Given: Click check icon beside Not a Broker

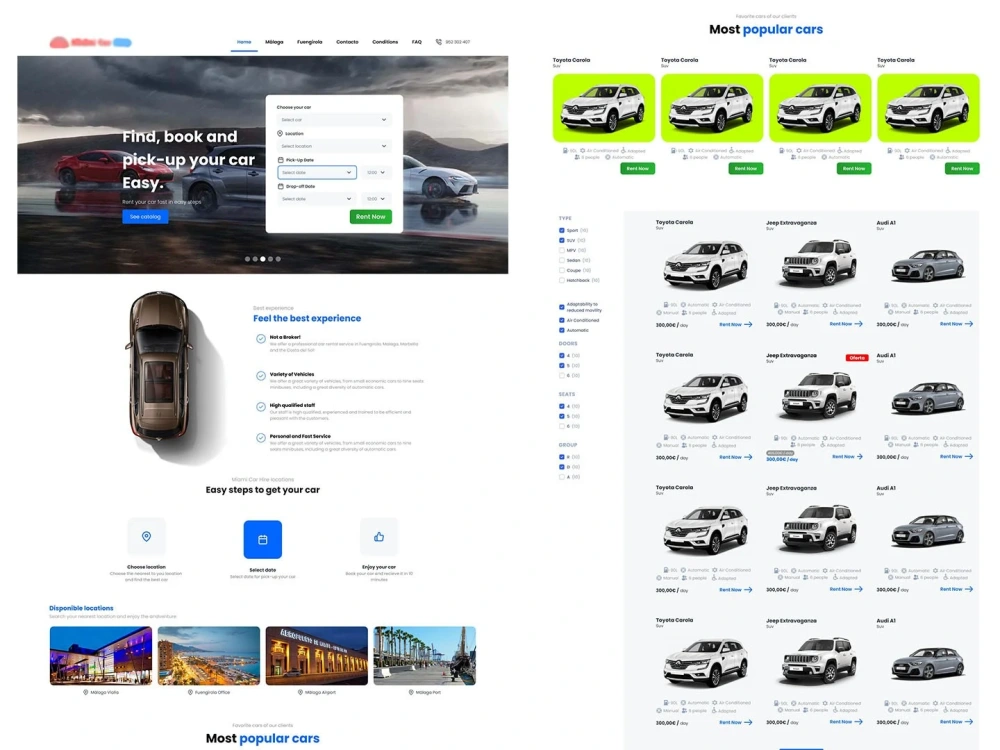Looking at the screenshot, I should coord(261,339).
